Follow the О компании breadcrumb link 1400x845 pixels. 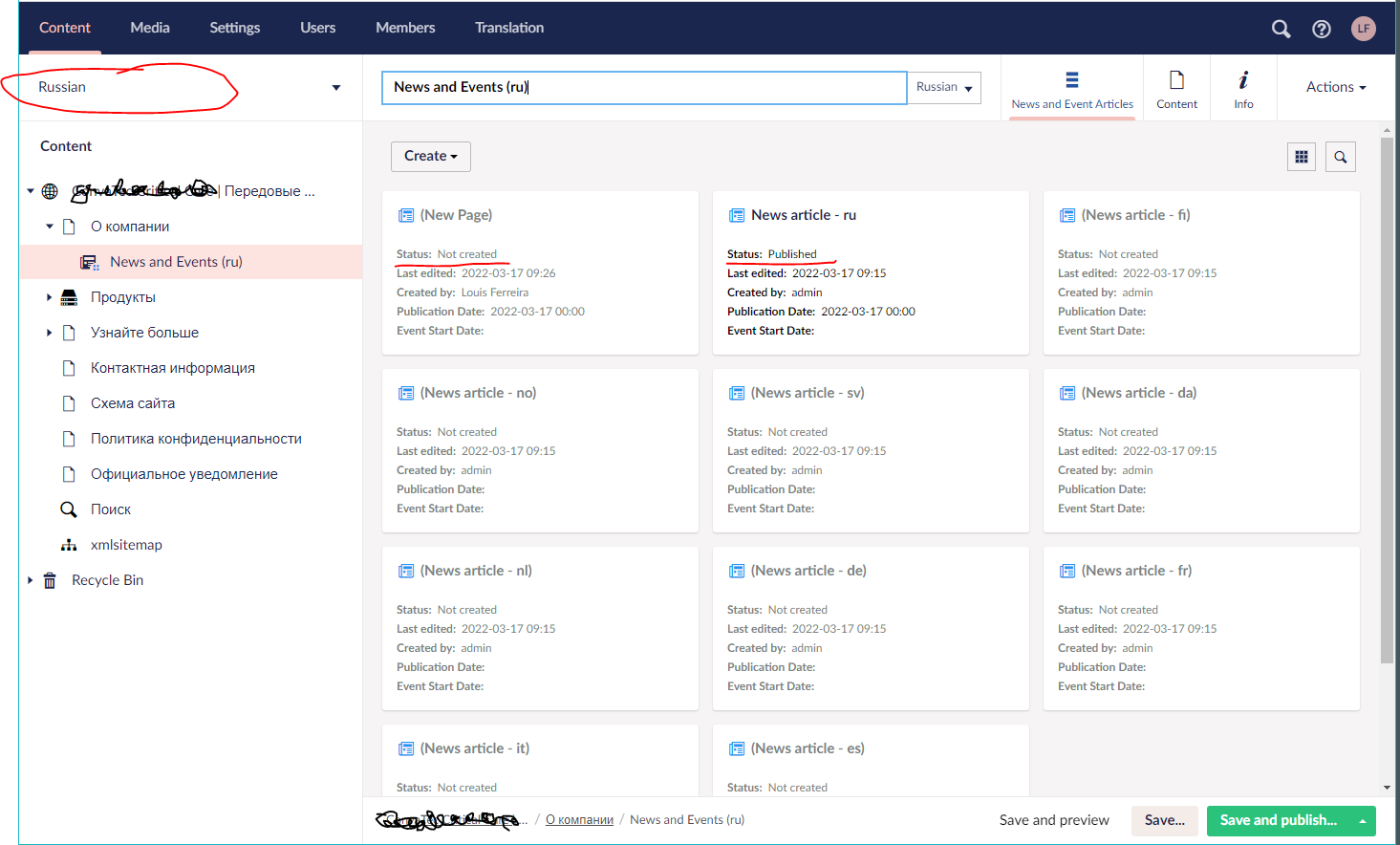coord(579,820)
